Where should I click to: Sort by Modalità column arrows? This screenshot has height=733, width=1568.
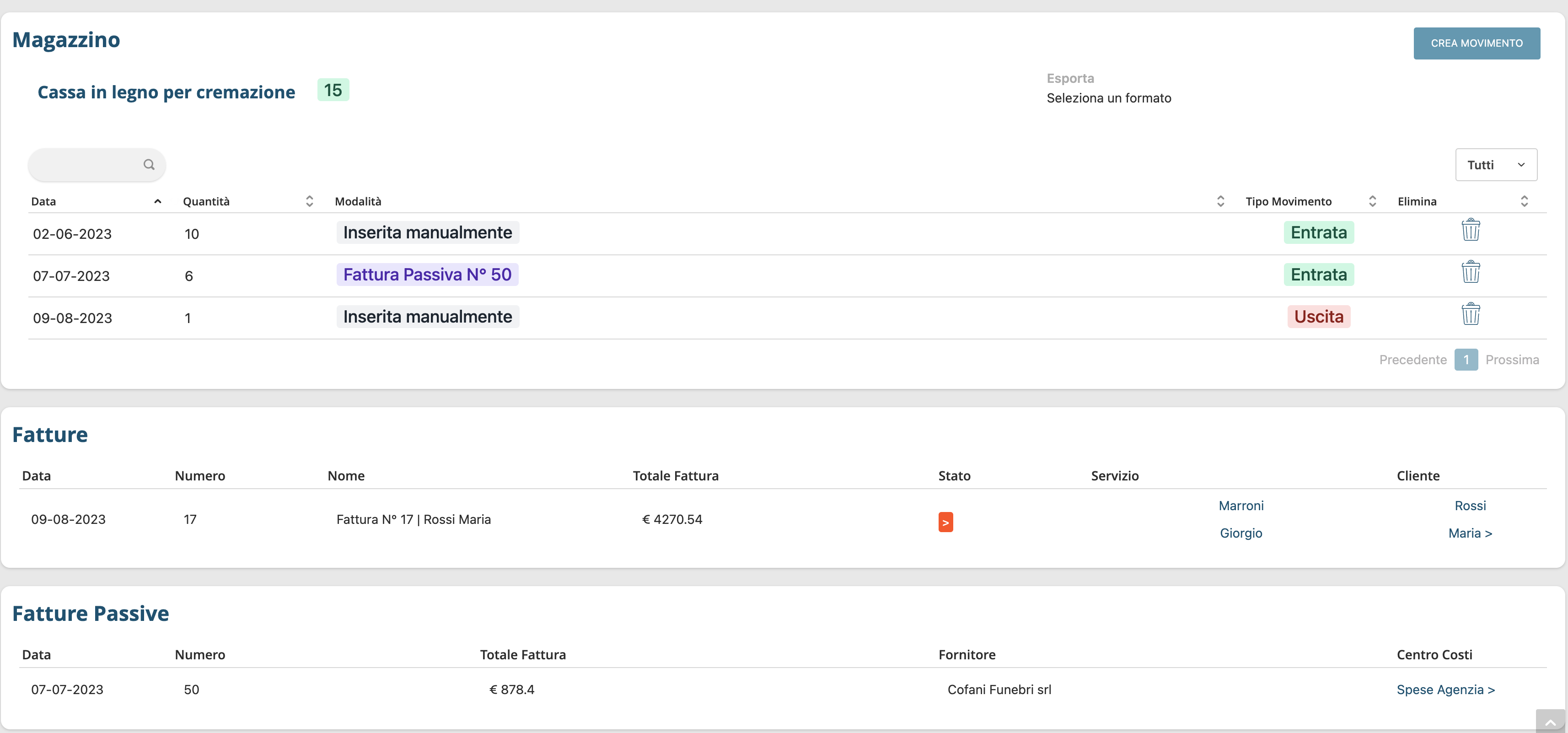(1220, 201)
